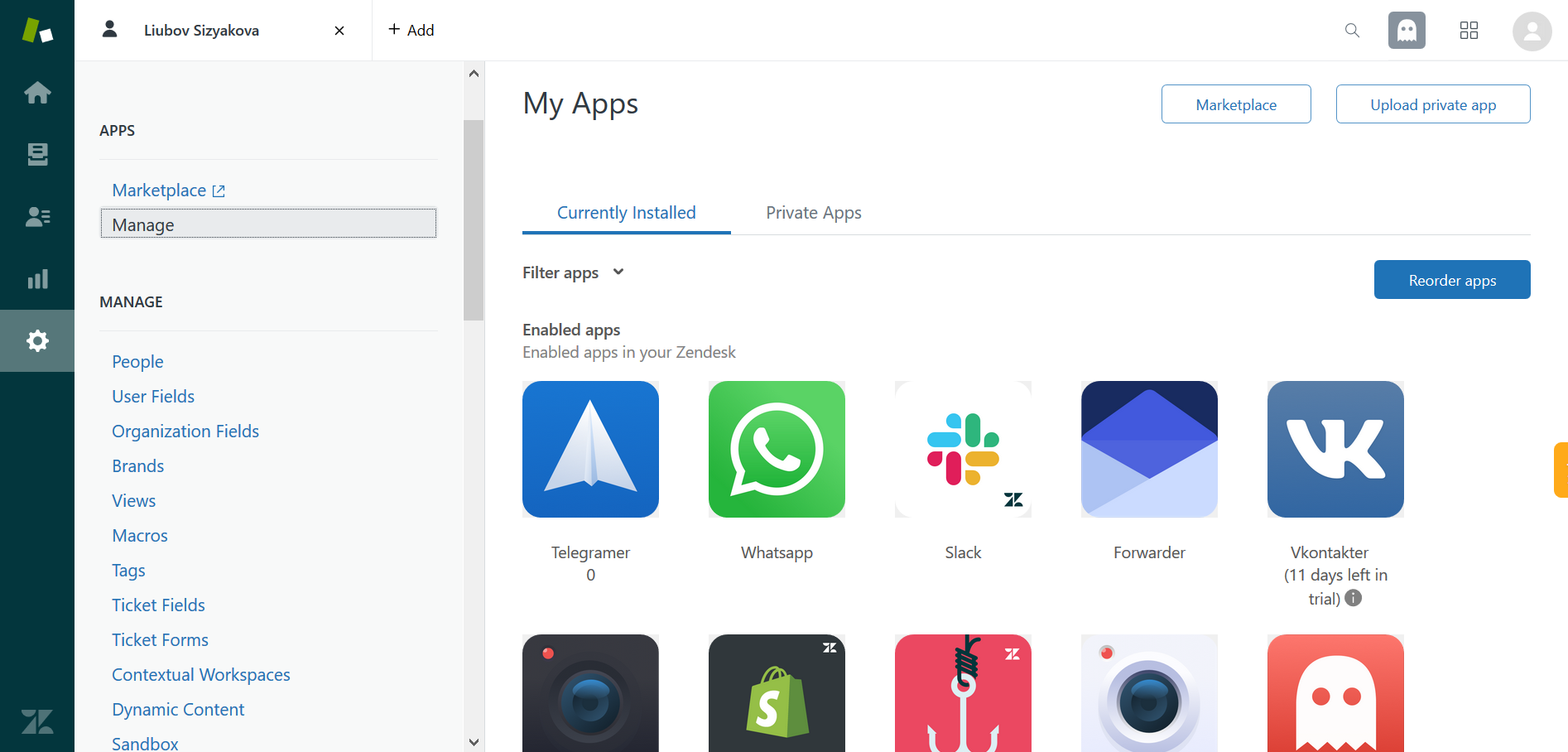
Task: Open the dark camera lens app icon
Action: point(590,693)
